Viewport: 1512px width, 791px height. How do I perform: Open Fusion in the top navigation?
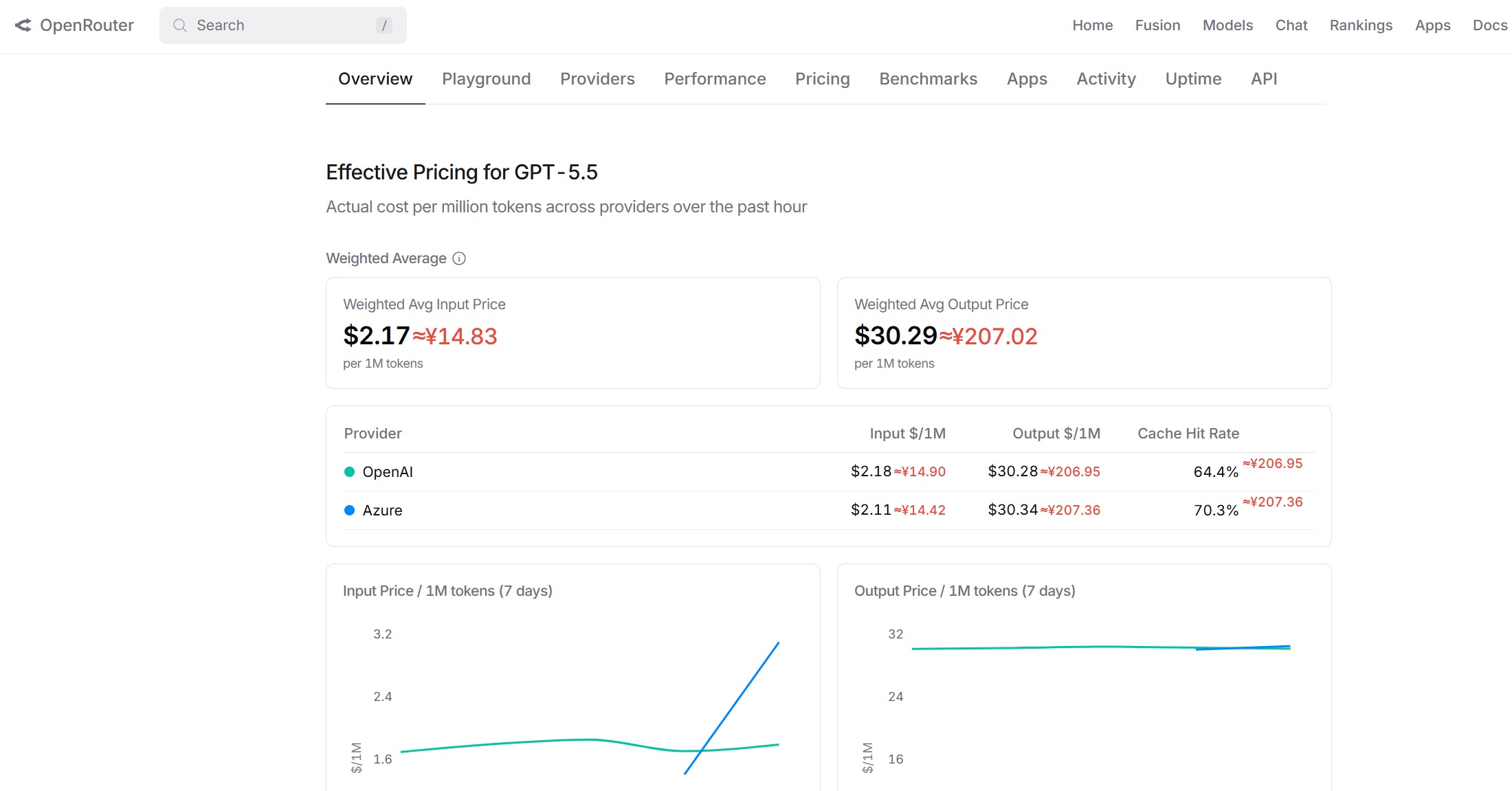coord(1157,25)
